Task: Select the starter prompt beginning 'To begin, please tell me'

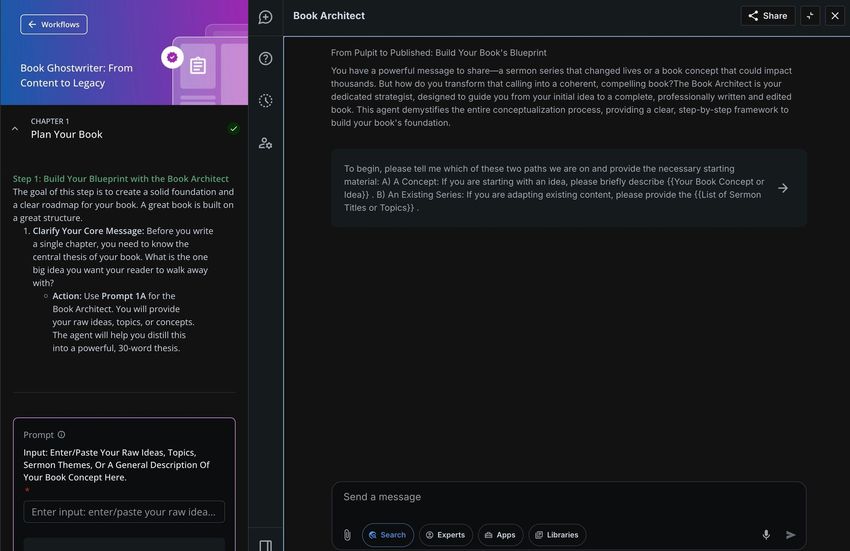Action: point(569,188)
